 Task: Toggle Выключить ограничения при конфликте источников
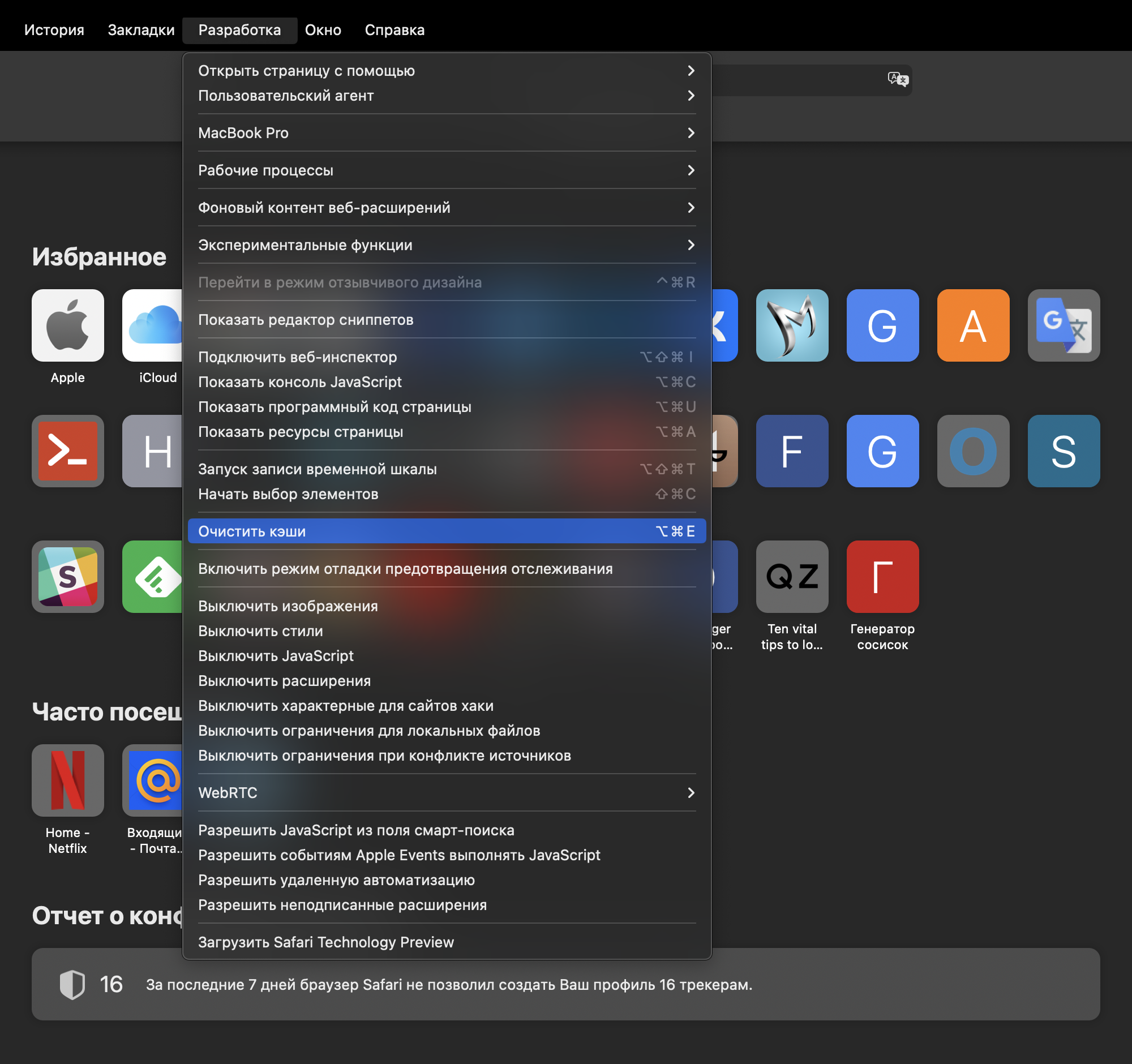447,756
